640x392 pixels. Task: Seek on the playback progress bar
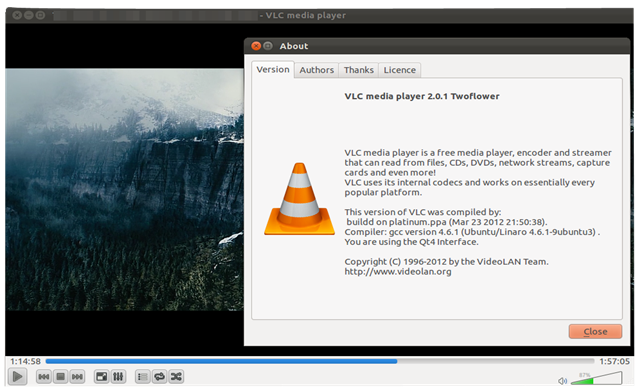[320, 361]
